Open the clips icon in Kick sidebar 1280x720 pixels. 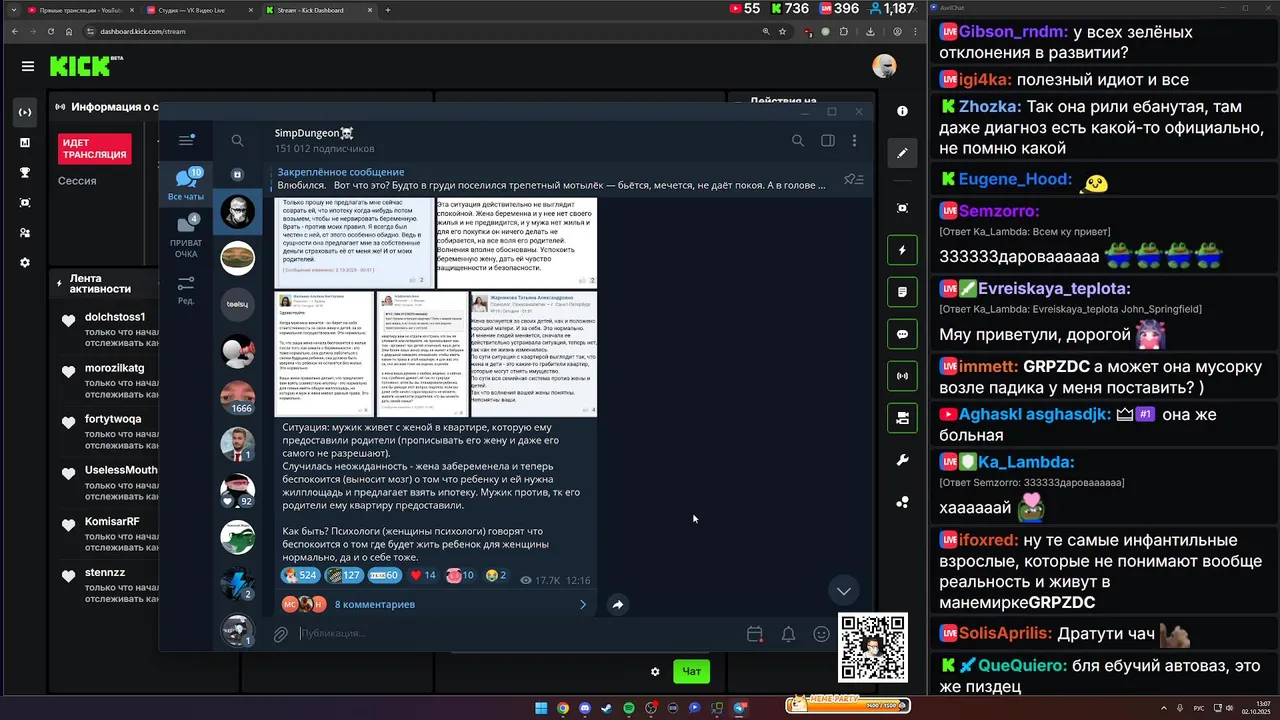tap(25, 202)
